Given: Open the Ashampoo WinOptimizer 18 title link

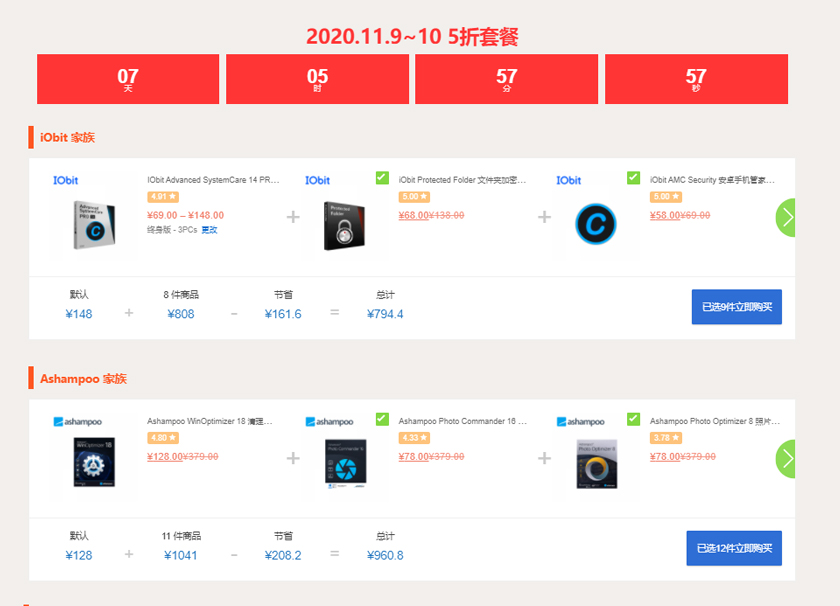Looking at the screenshot, I should (210, 422).
